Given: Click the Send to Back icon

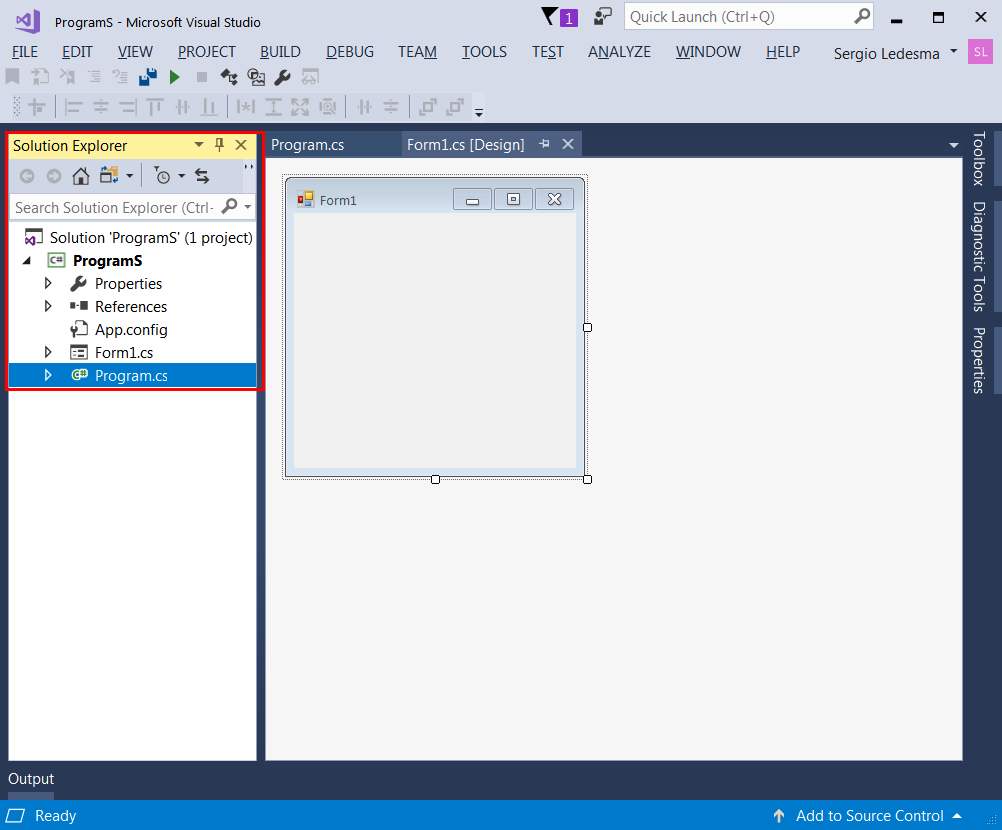Looking at the screenshot, I should 454,107.
